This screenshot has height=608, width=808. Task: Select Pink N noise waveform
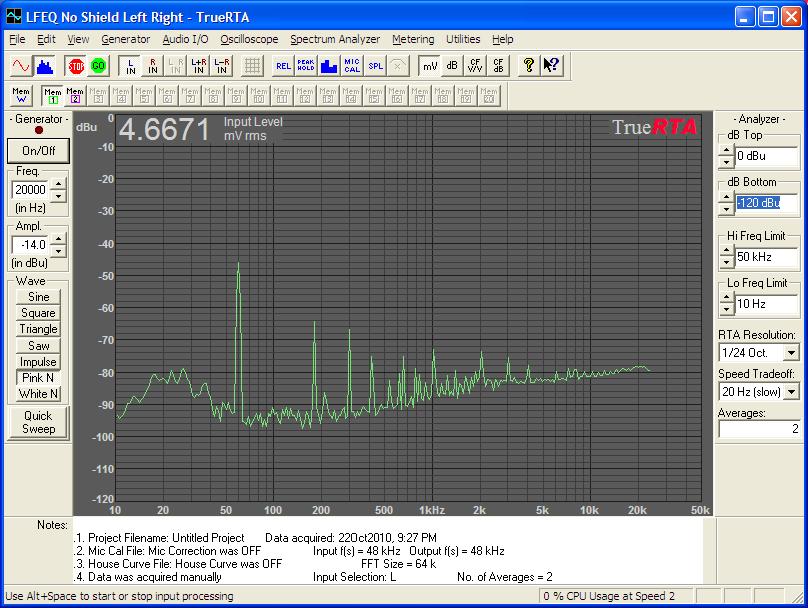(x=38, y=378)
